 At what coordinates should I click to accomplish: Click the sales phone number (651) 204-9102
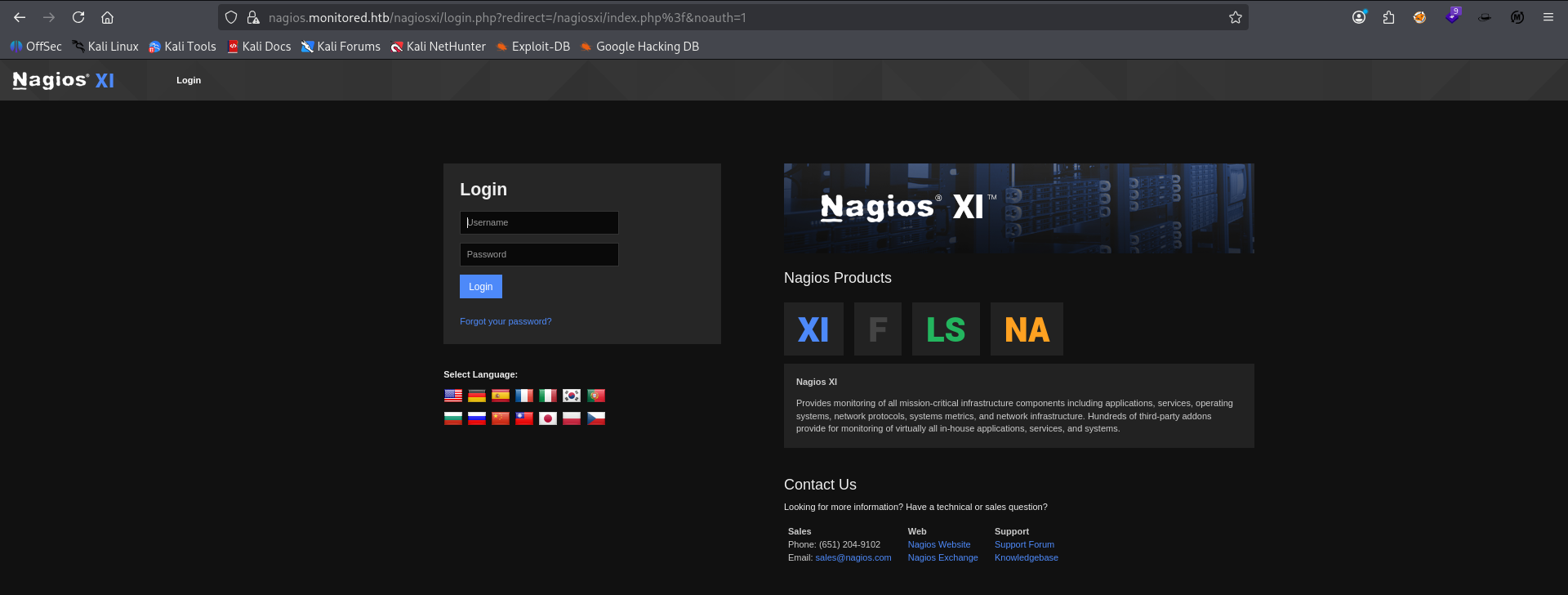click(849, 544)
